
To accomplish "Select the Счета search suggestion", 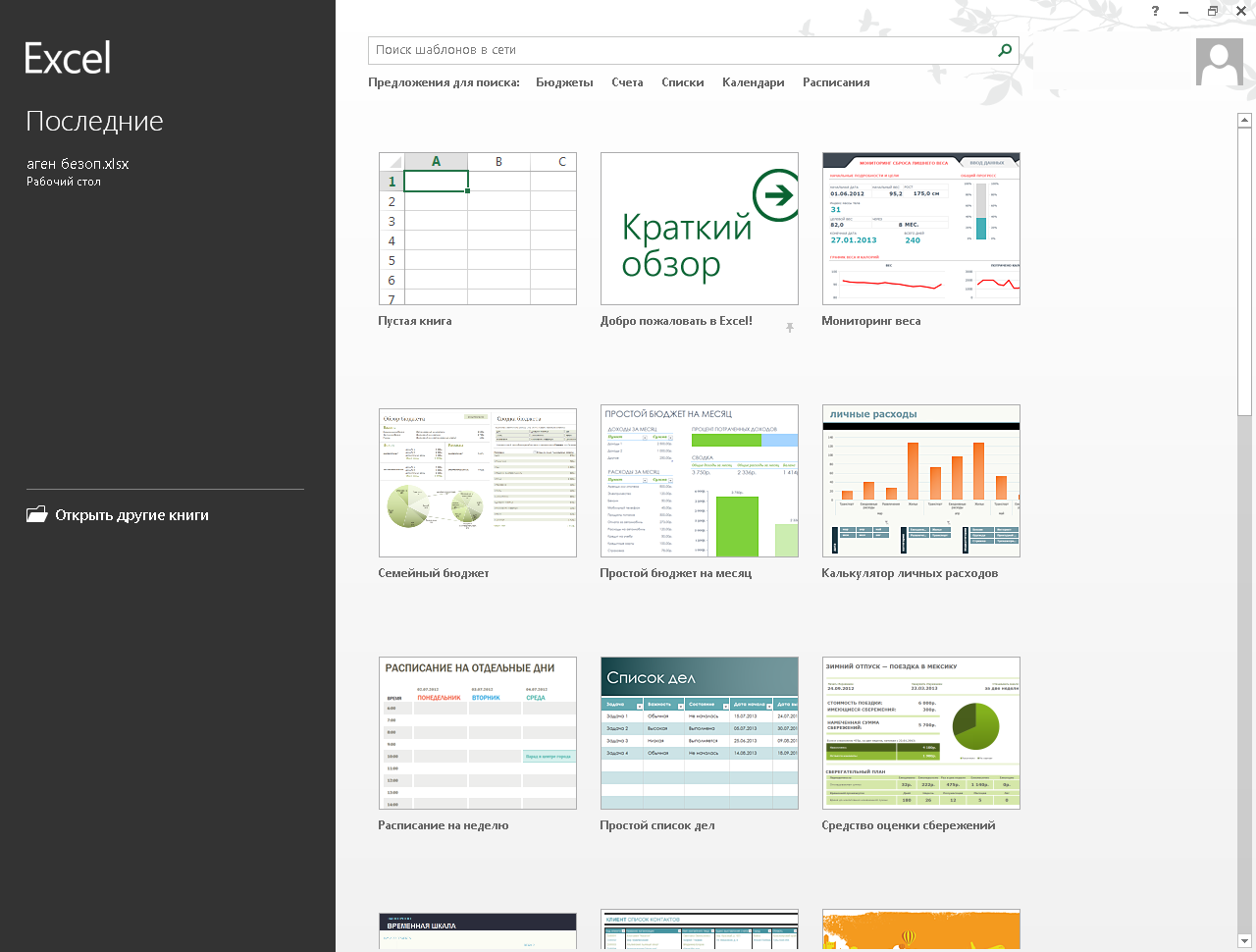I will (x=627, y=82).
